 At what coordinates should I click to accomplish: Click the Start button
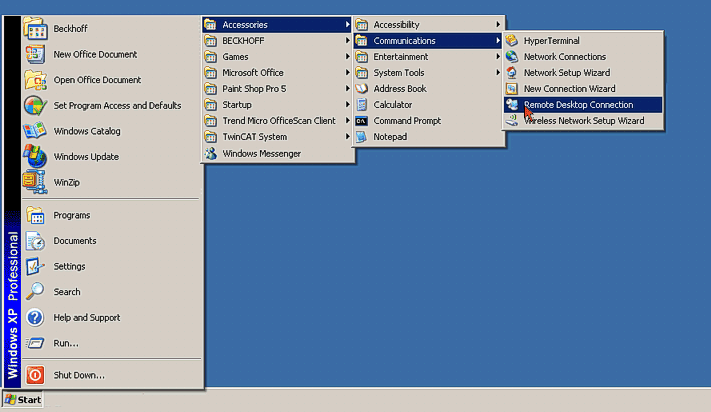click(x=23, y=400)
